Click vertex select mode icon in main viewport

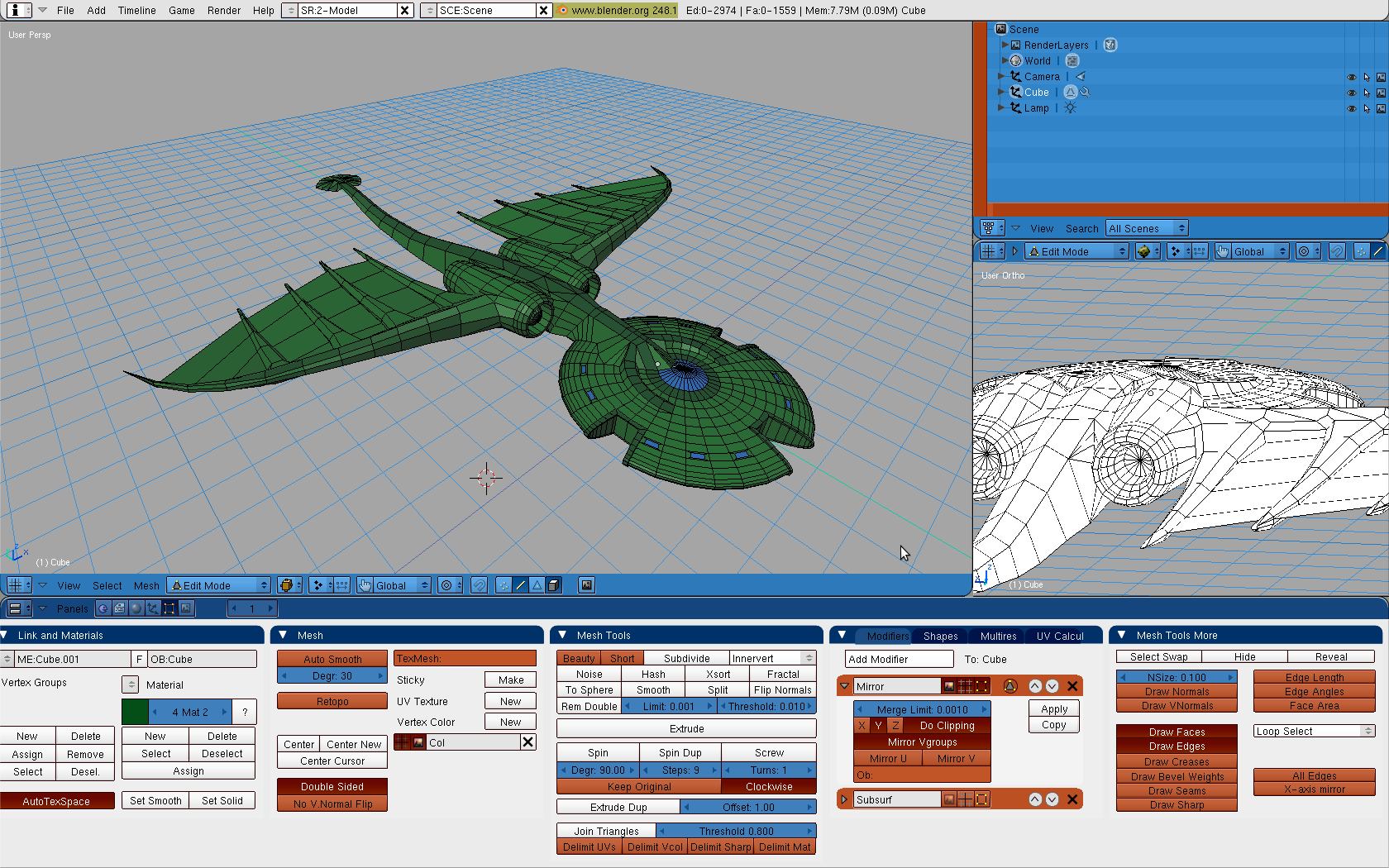tap(504, 585)
